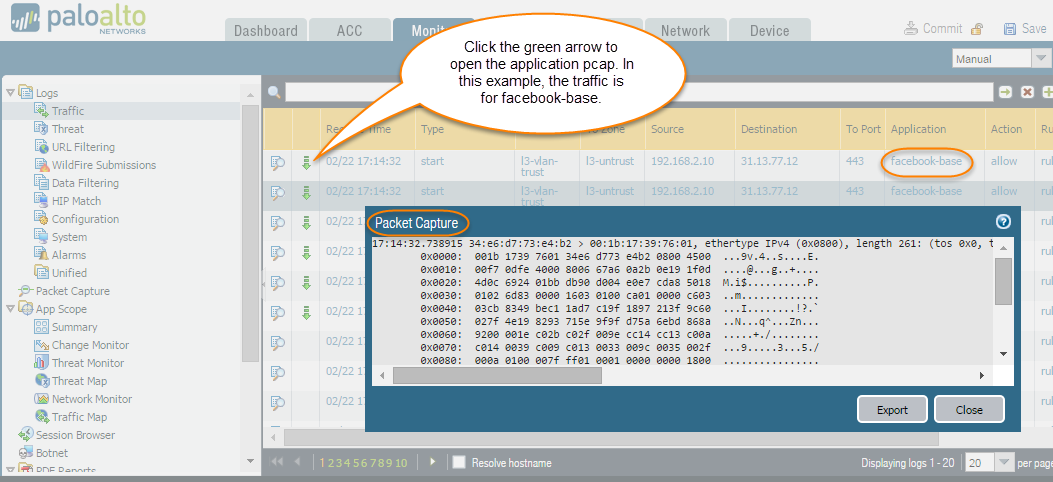
Task: Click the Packet Capture horizontal scrollbar
Action: [x=497, y=375]
